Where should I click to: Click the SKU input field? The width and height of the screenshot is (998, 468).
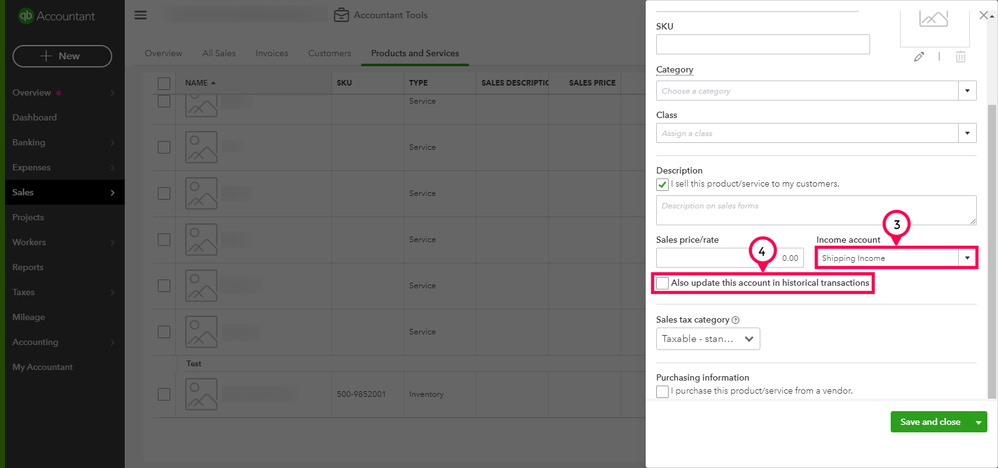(762, 44)
